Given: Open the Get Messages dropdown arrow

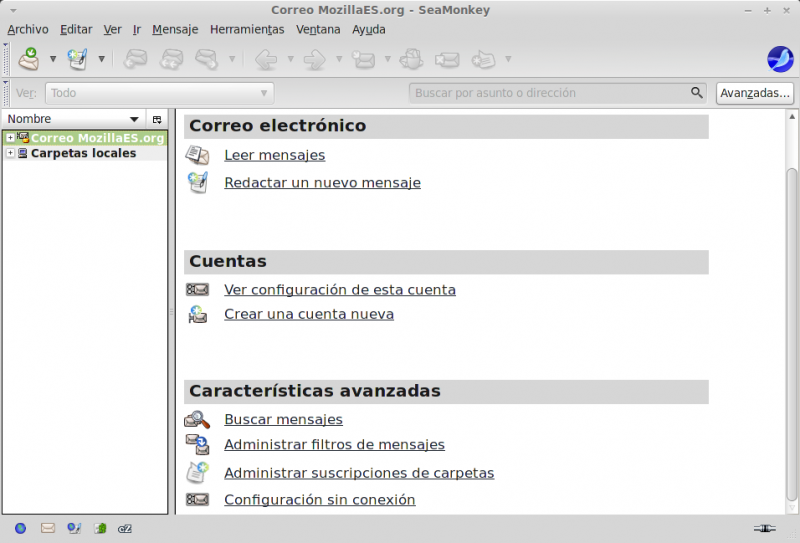Looking at the screenshot, I should pyautogui.click(x=53, y=59).
